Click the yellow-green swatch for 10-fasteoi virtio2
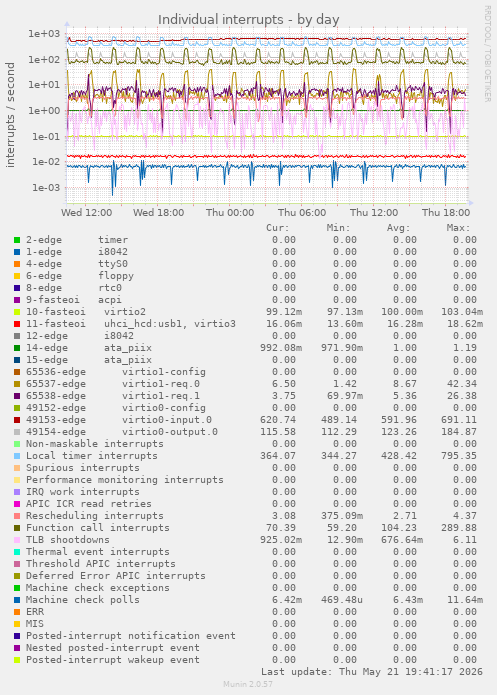Image resolution: width=497 pixels, height=695 pixels. tap(17, 312)
